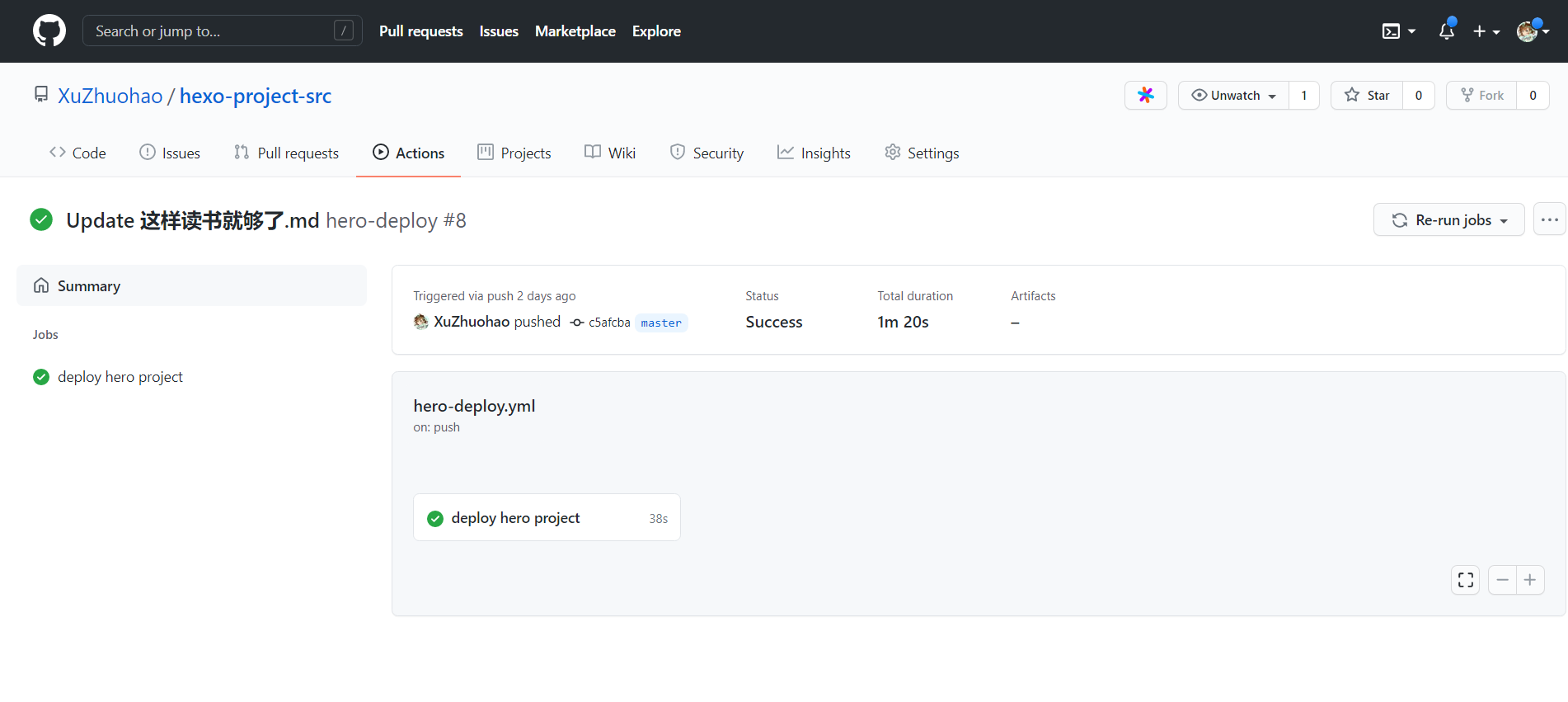
Task: Click the fullscreen workflow graph icon
Action: [x=1466, y=580]
